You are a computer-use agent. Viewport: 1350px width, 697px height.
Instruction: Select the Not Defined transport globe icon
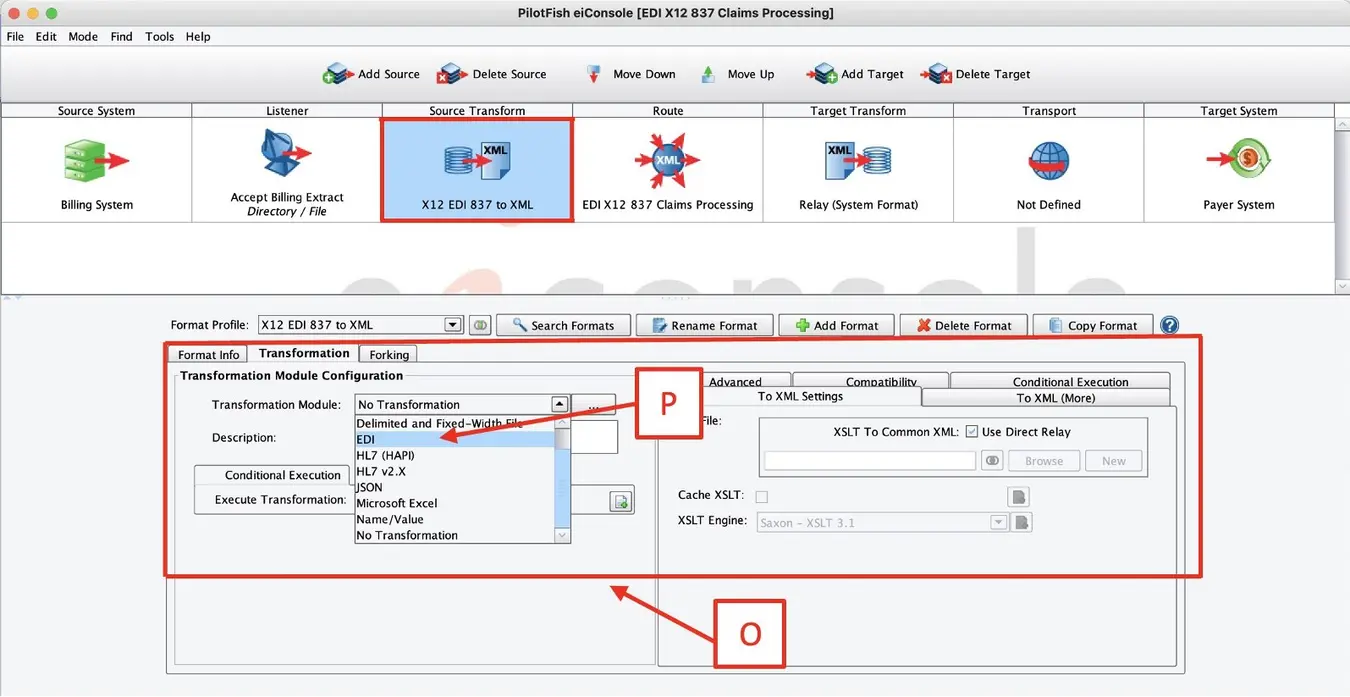(1049, 160)
